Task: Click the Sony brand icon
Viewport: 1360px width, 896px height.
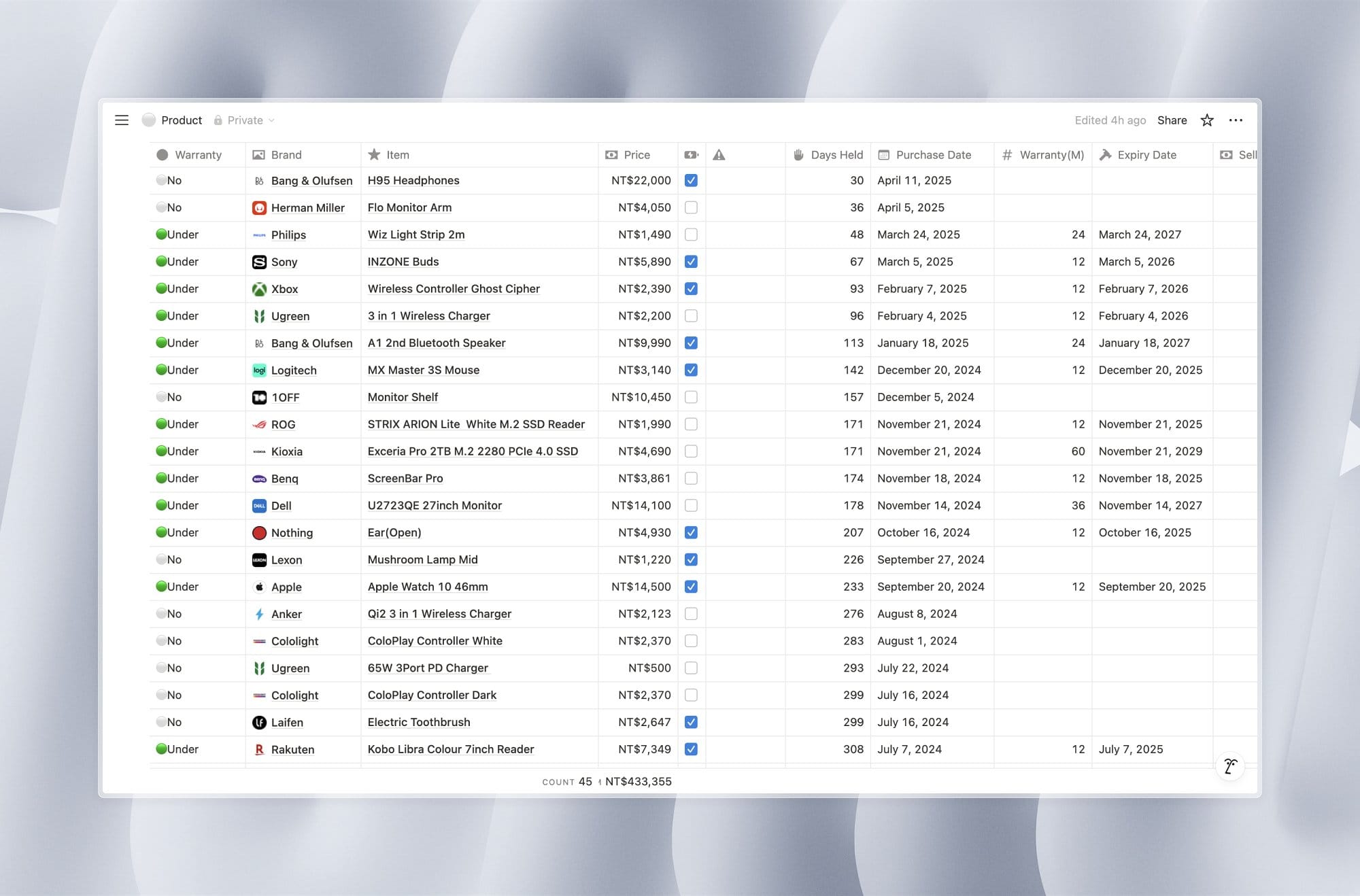Action: [x=260, y=262]
